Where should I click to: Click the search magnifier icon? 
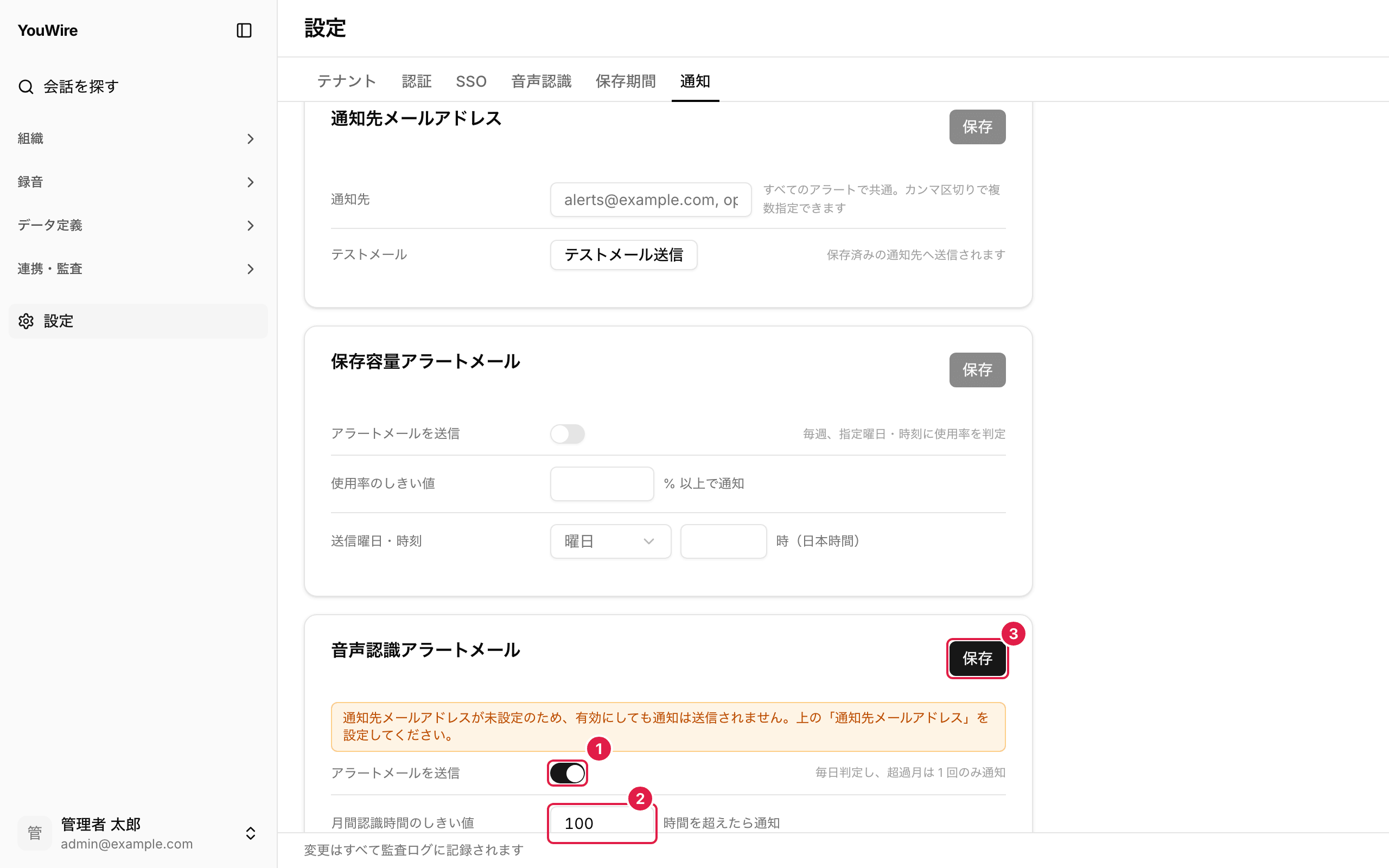(26, 87)
